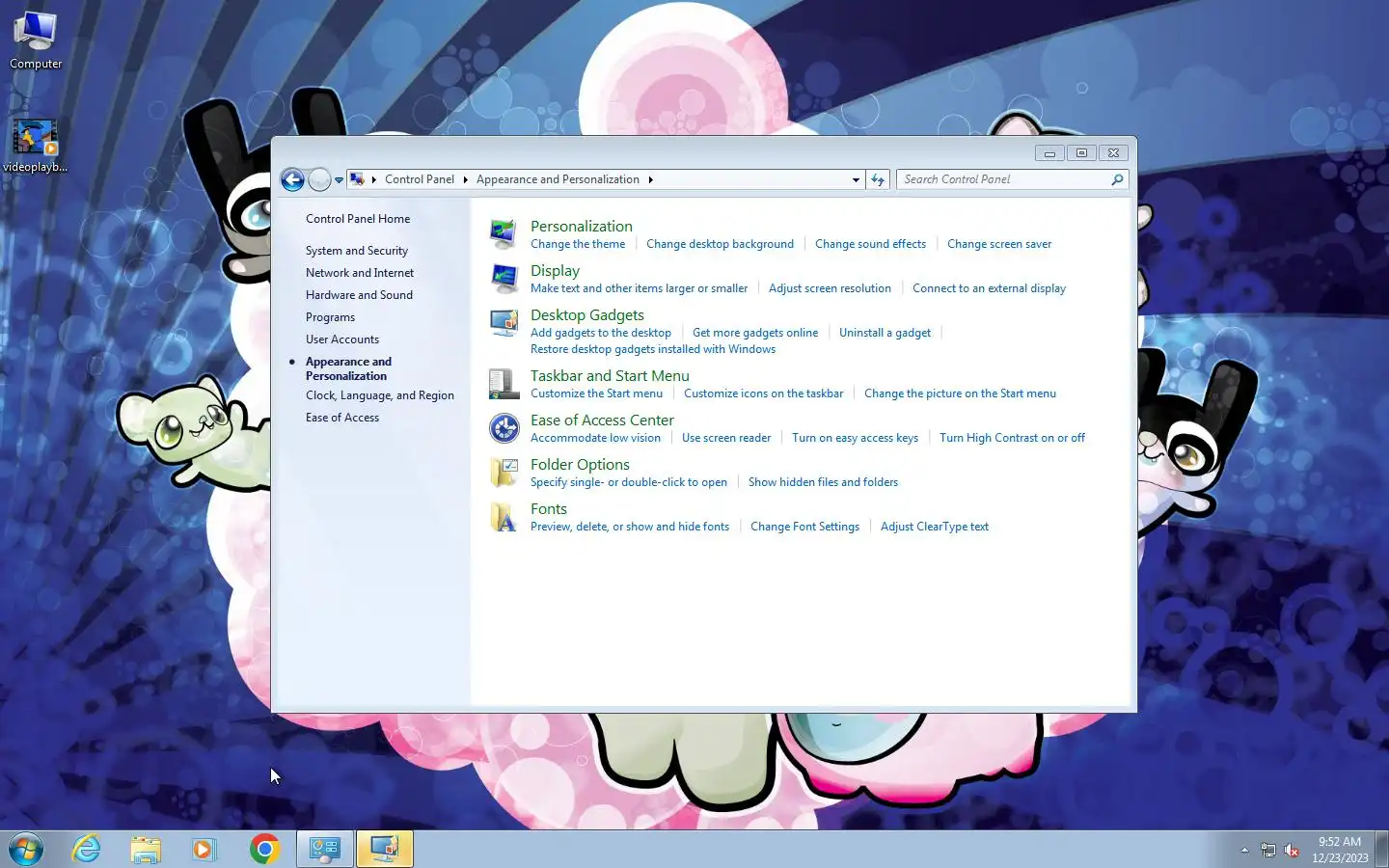1389x868 pixels.
Task: Launch Internet Explorer from taskbar
Action: 87,849
